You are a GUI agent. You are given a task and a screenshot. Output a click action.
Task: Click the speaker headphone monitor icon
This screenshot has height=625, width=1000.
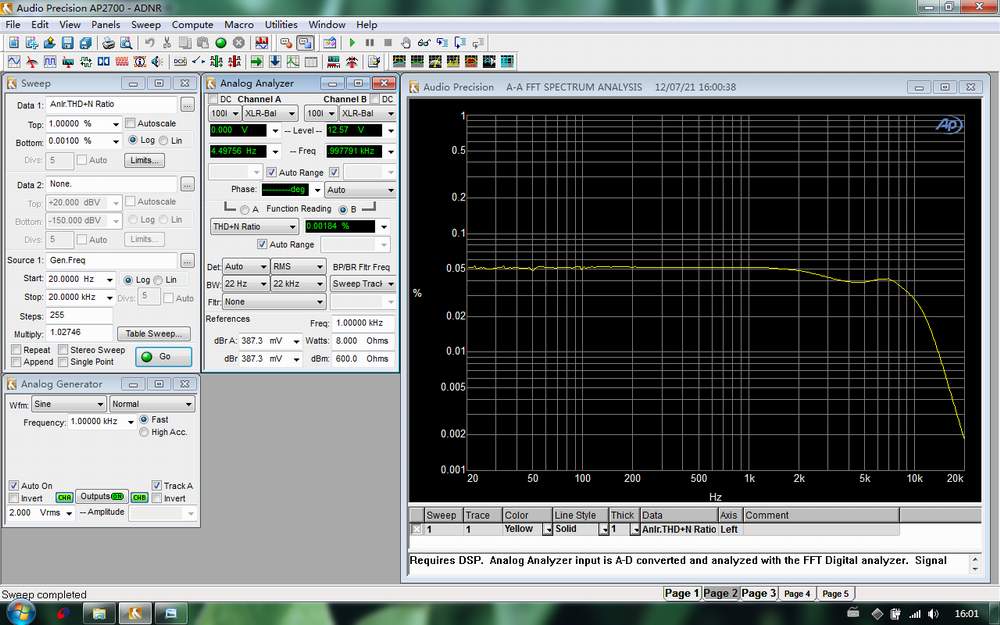[156, 61]
